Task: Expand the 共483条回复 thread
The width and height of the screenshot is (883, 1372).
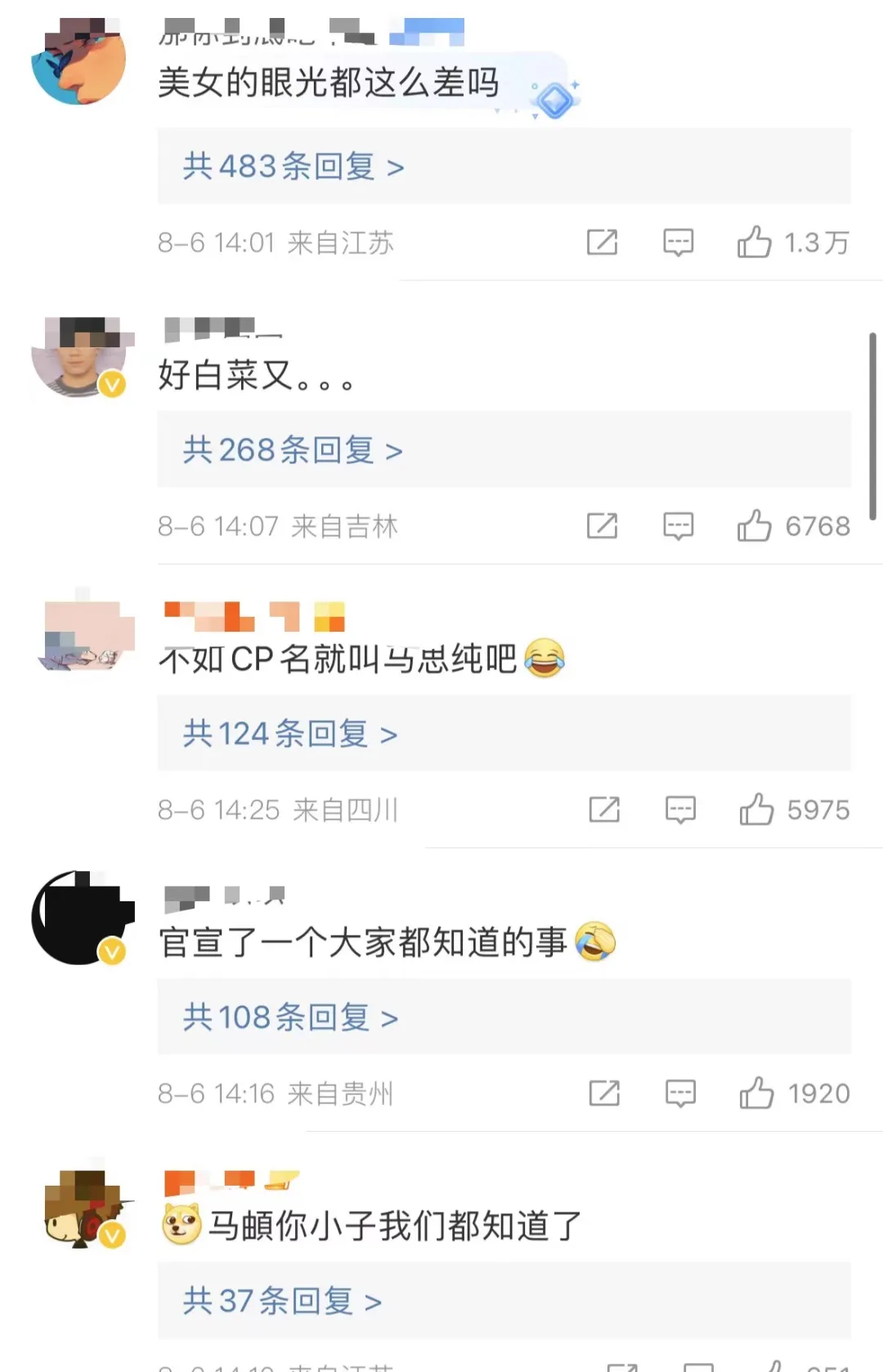Action: point(504,166)
